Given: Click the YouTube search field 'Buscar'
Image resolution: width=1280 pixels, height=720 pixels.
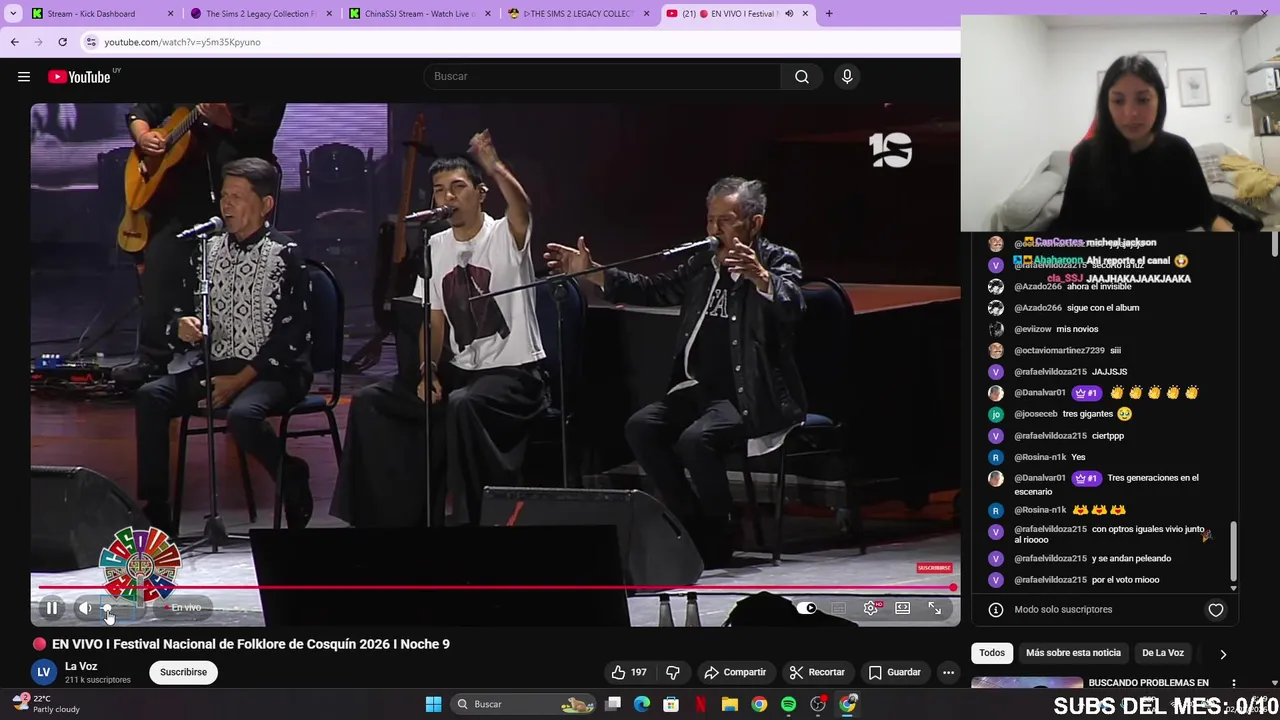Looking at the screenshot, I should pos(603,77).
